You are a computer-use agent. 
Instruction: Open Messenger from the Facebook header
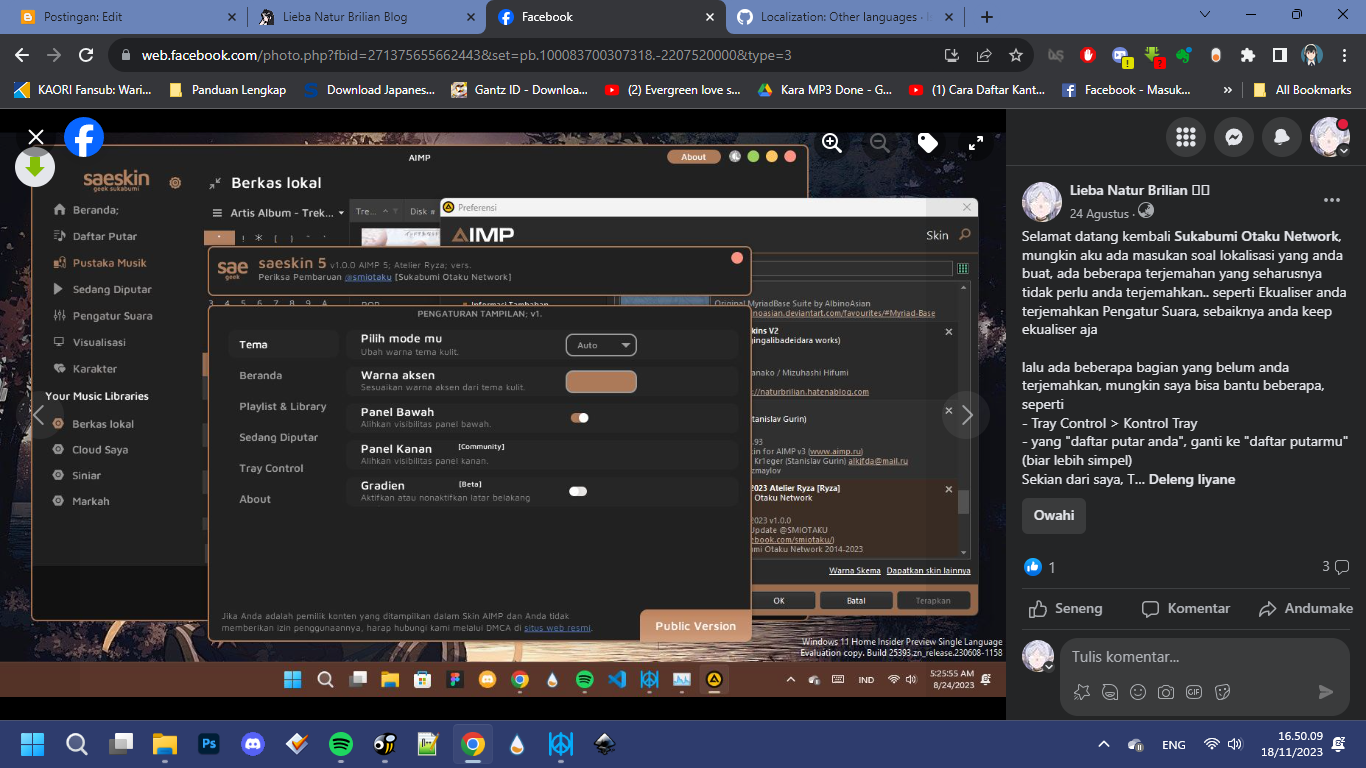point(1234,138)
